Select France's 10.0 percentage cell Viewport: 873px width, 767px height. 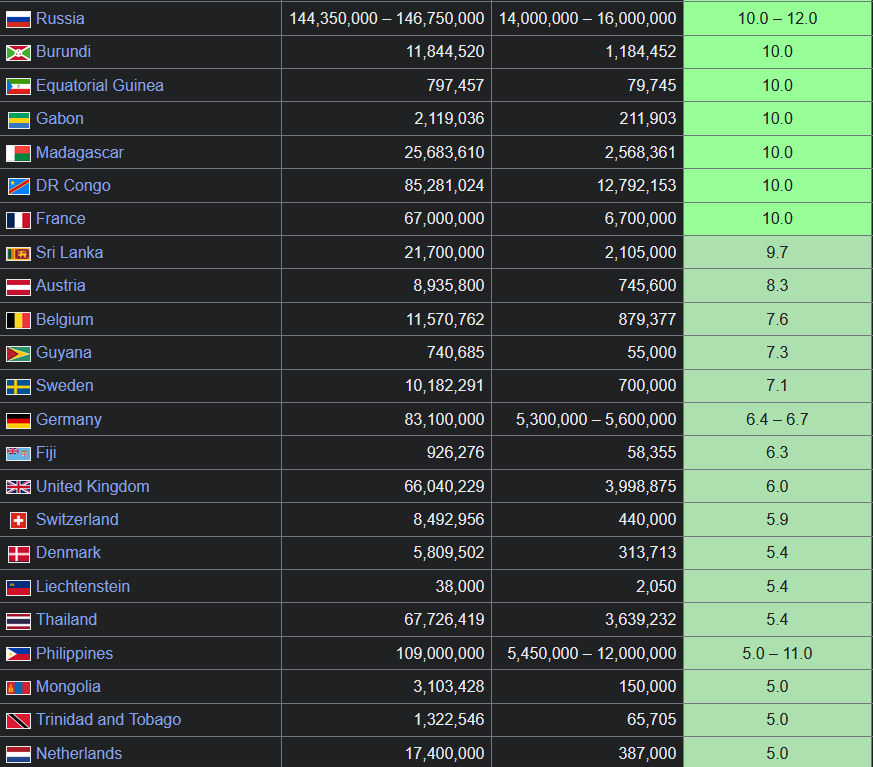click(x=777, y=219)
